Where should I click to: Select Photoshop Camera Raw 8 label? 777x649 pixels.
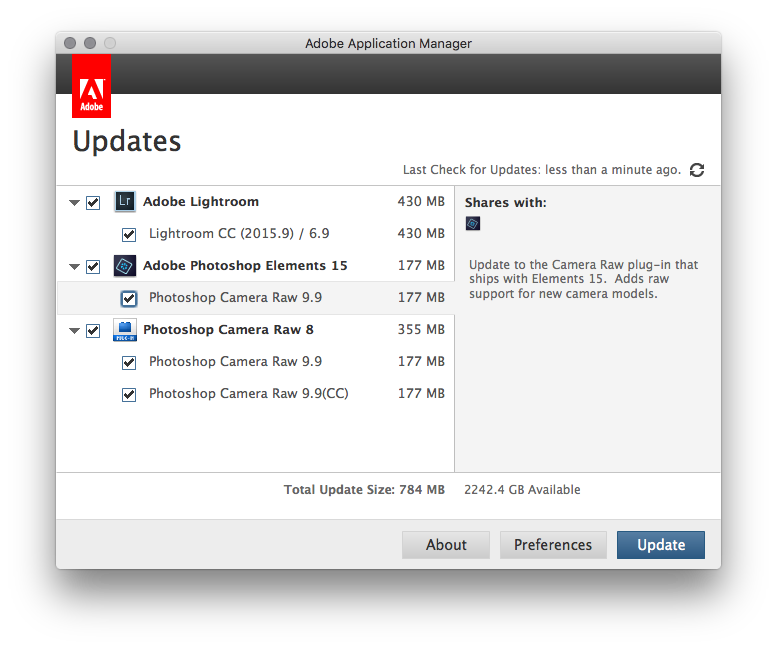tap(228, 329)
